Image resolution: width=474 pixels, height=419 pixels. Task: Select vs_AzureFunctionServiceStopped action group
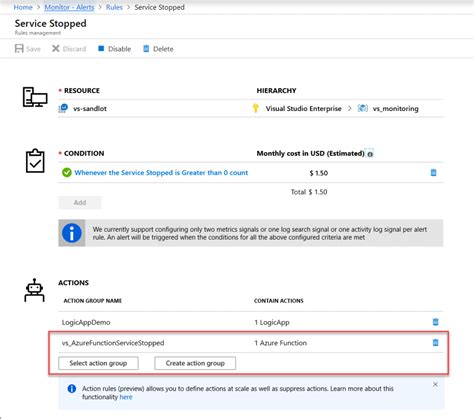[113, 343]
